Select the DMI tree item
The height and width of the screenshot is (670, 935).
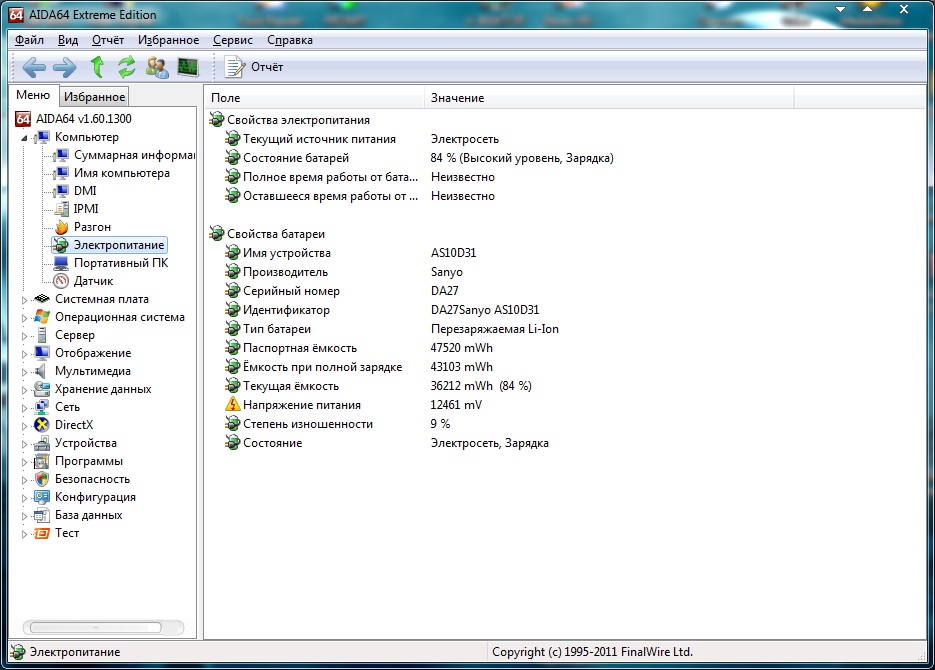coord(85,191)
